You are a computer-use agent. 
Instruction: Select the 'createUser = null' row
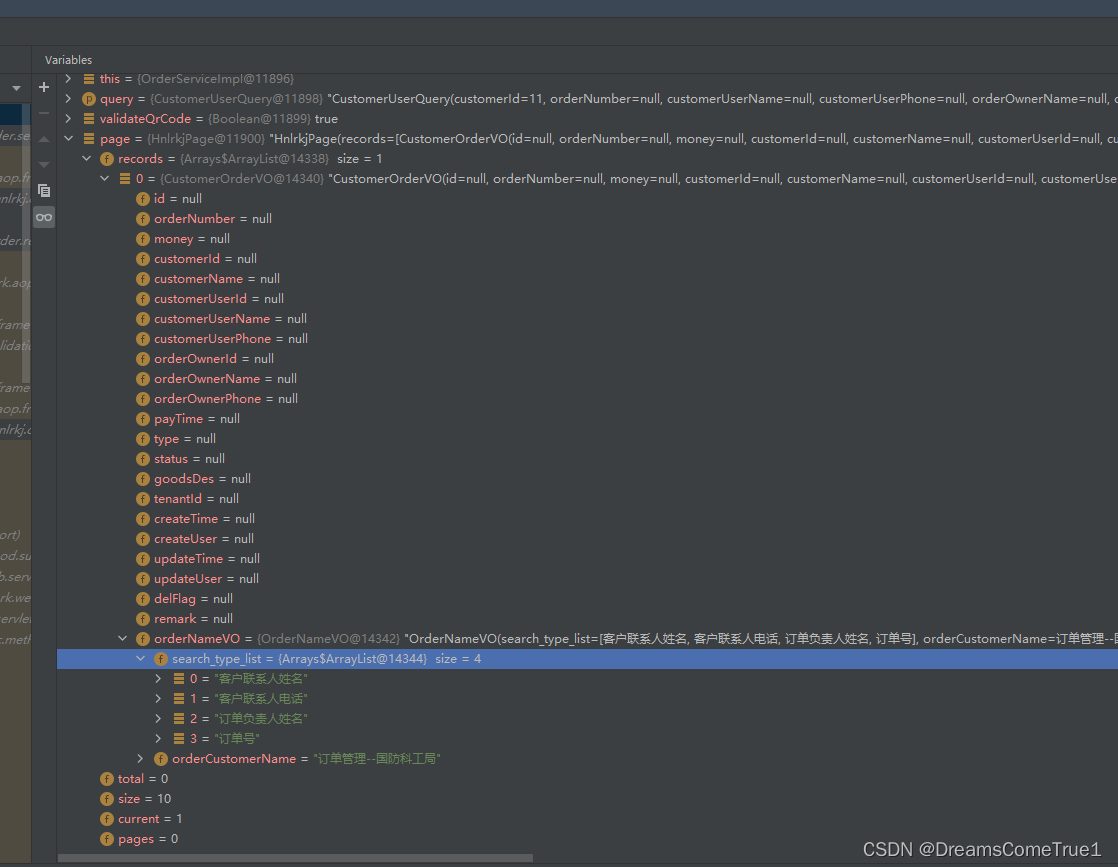tap(588, 538)
